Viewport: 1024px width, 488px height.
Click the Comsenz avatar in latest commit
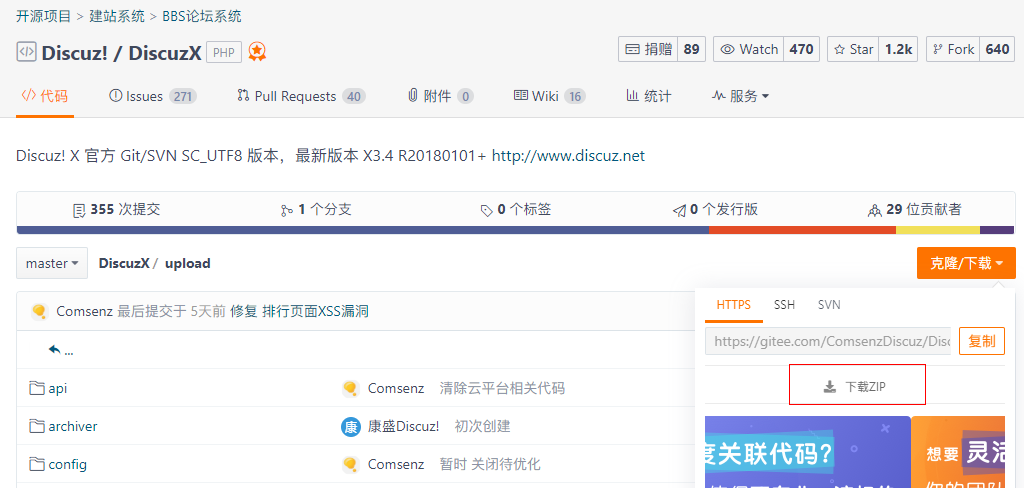(x=40, y=311)
